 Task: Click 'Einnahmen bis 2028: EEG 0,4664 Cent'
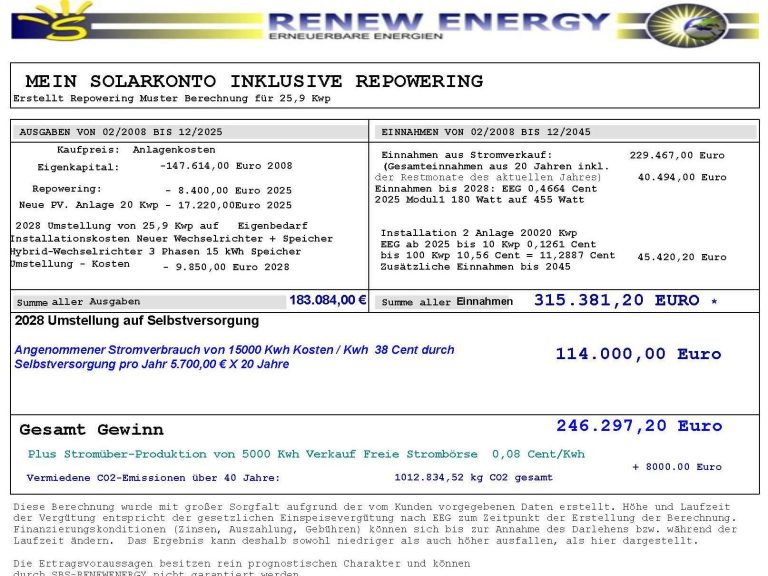click(486, 189)
